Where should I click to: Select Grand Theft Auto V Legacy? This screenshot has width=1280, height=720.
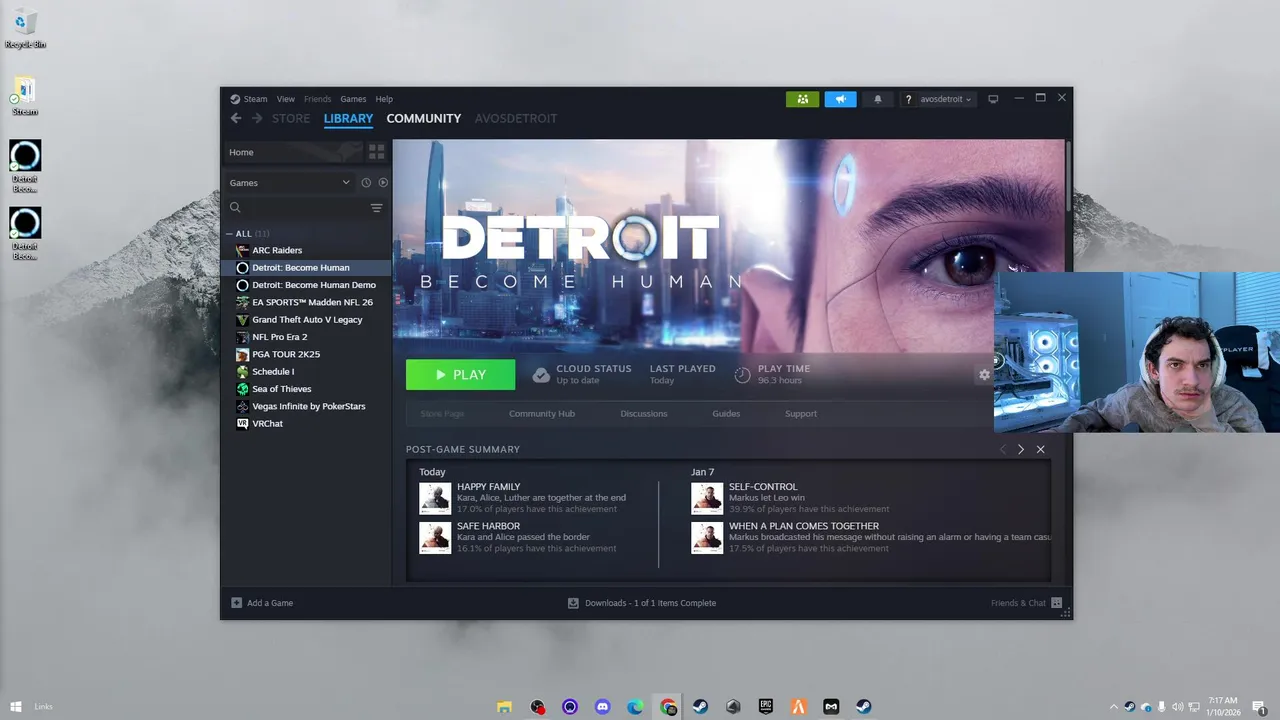coord(306,320)
